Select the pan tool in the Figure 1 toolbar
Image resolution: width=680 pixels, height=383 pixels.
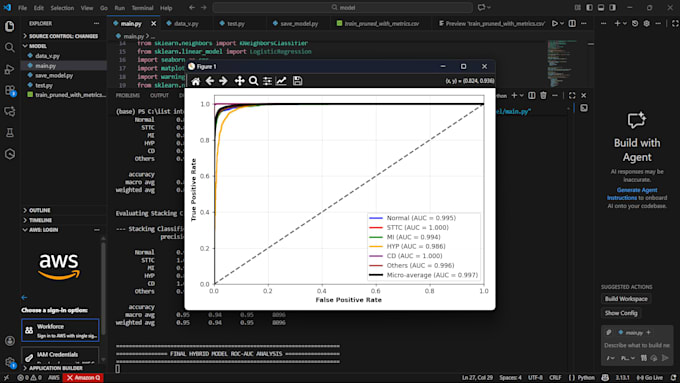pyautogui.click(x=239, y=81)
